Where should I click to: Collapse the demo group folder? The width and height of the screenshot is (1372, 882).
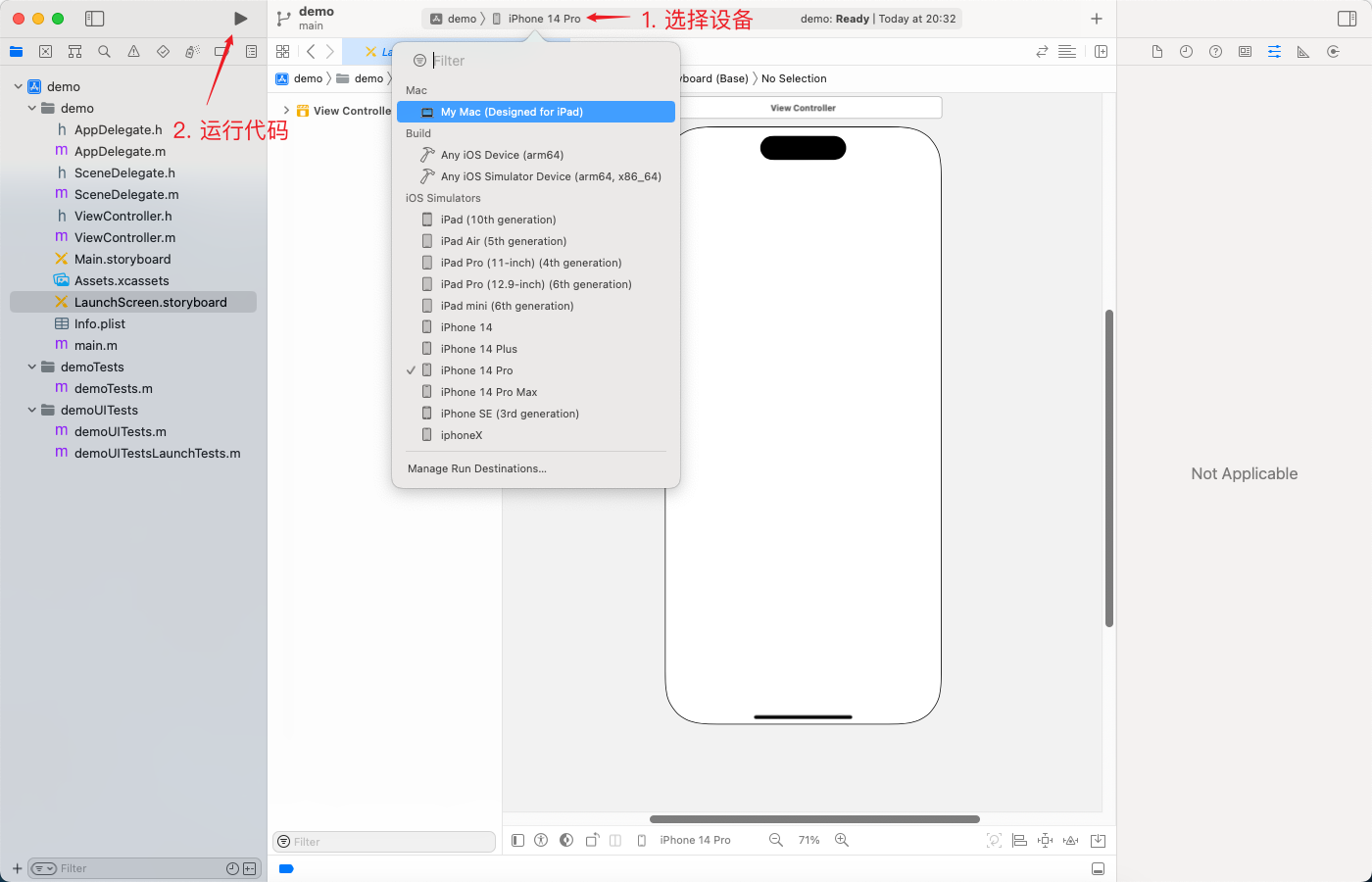pos(32,108)
